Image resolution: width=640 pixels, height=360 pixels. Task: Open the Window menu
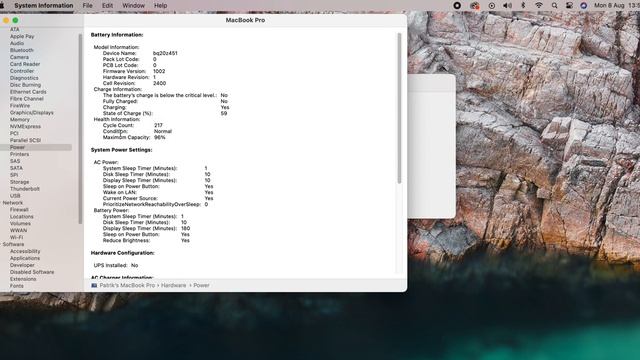tap(133, 6)
